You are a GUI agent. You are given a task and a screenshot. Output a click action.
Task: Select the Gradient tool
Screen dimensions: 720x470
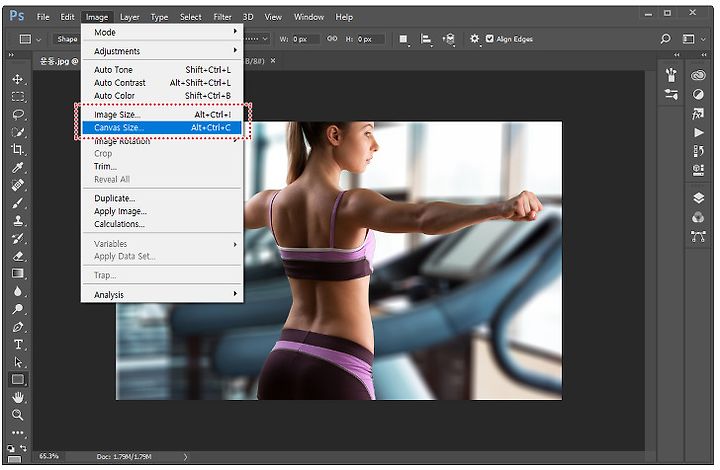click(17, 274)
